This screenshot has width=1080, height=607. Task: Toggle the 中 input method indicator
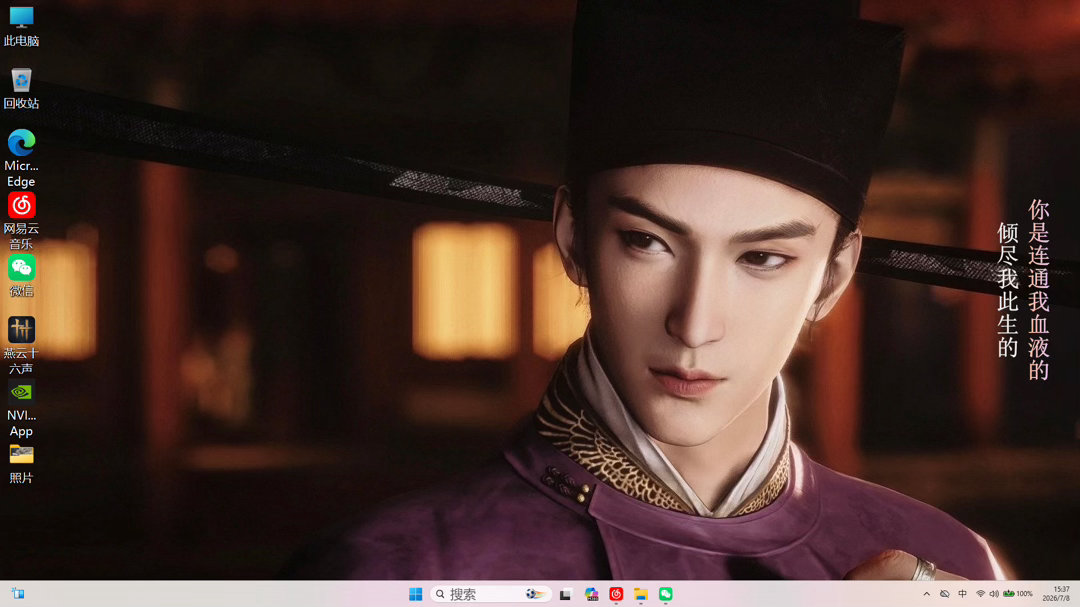coord(962,594)
